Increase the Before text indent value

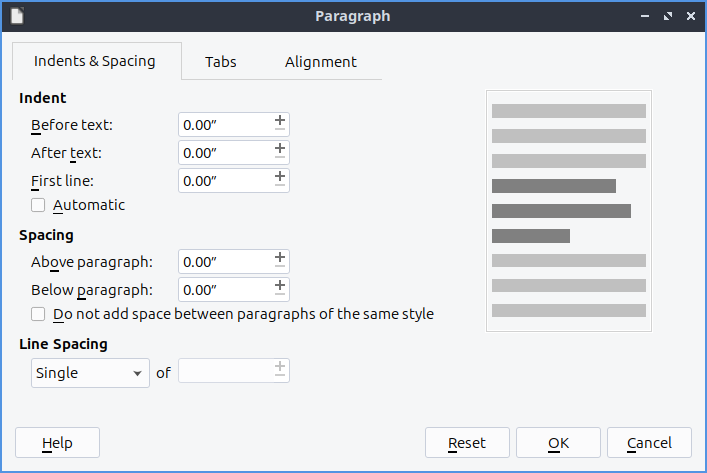point(280,120)
